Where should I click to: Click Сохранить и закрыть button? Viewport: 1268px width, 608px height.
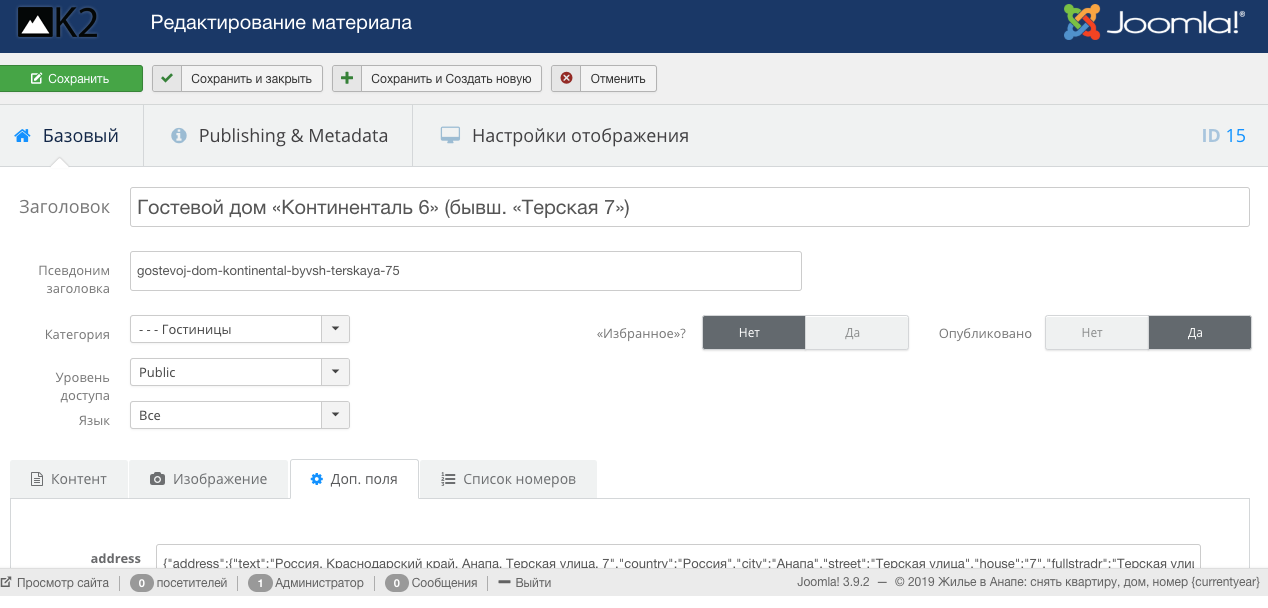237,79
